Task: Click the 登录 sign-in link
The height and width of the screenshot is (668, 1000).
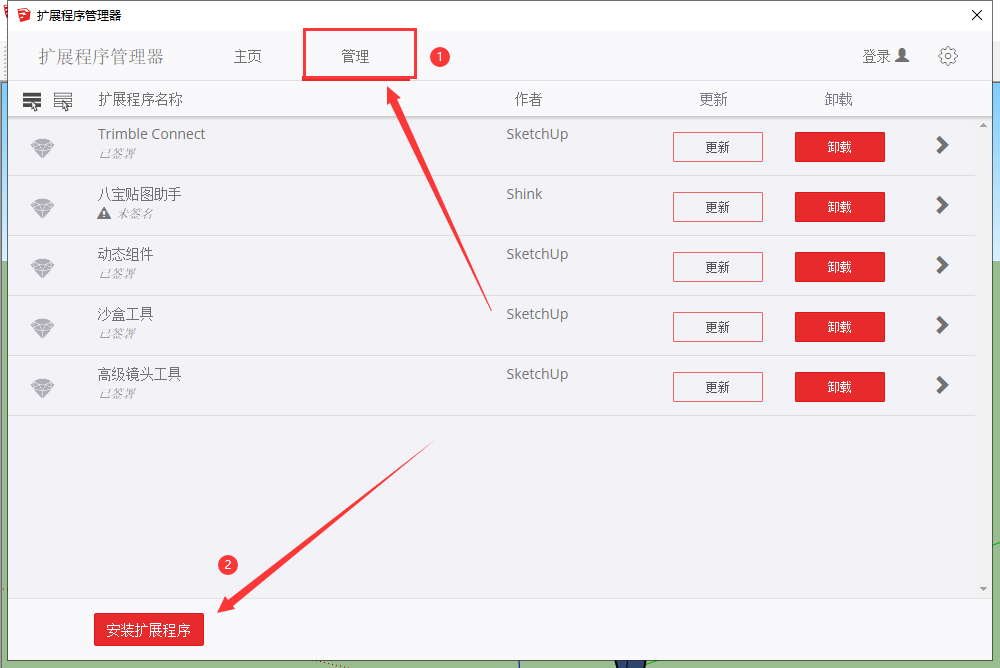Action: point(876,56)
